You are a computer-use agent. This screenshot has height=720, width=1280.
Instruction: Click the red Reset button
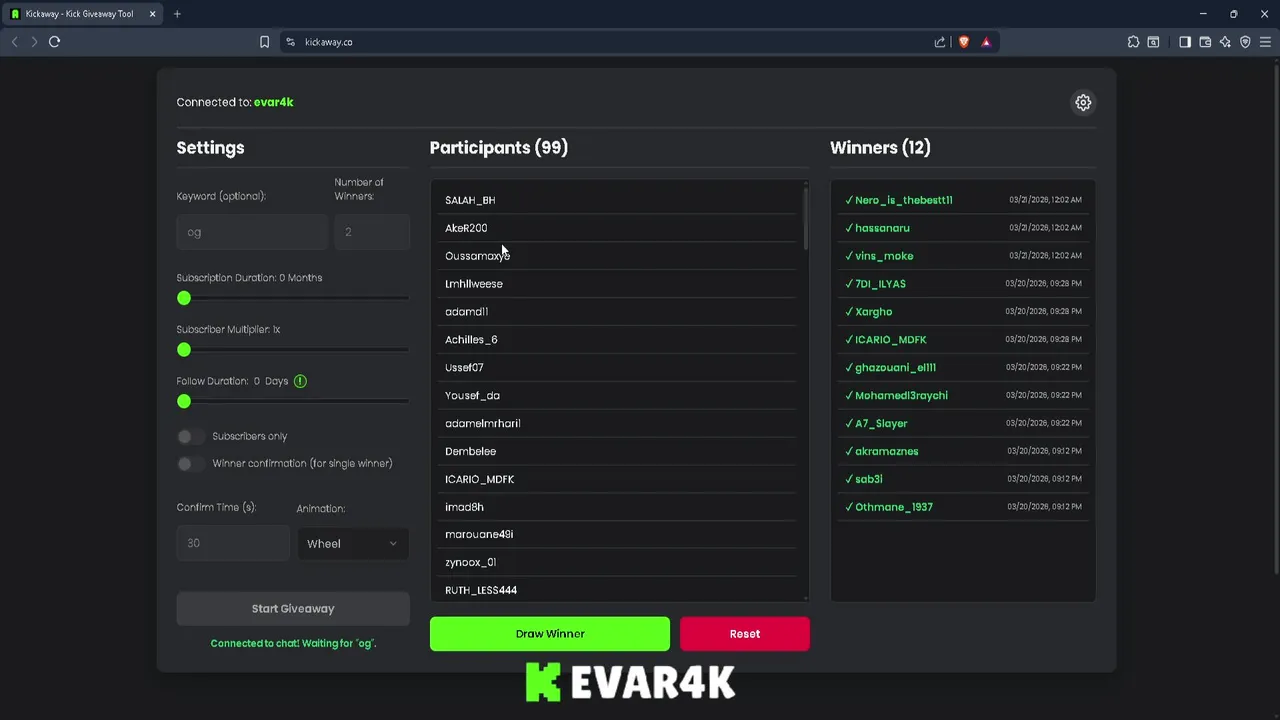click(745, 634)
